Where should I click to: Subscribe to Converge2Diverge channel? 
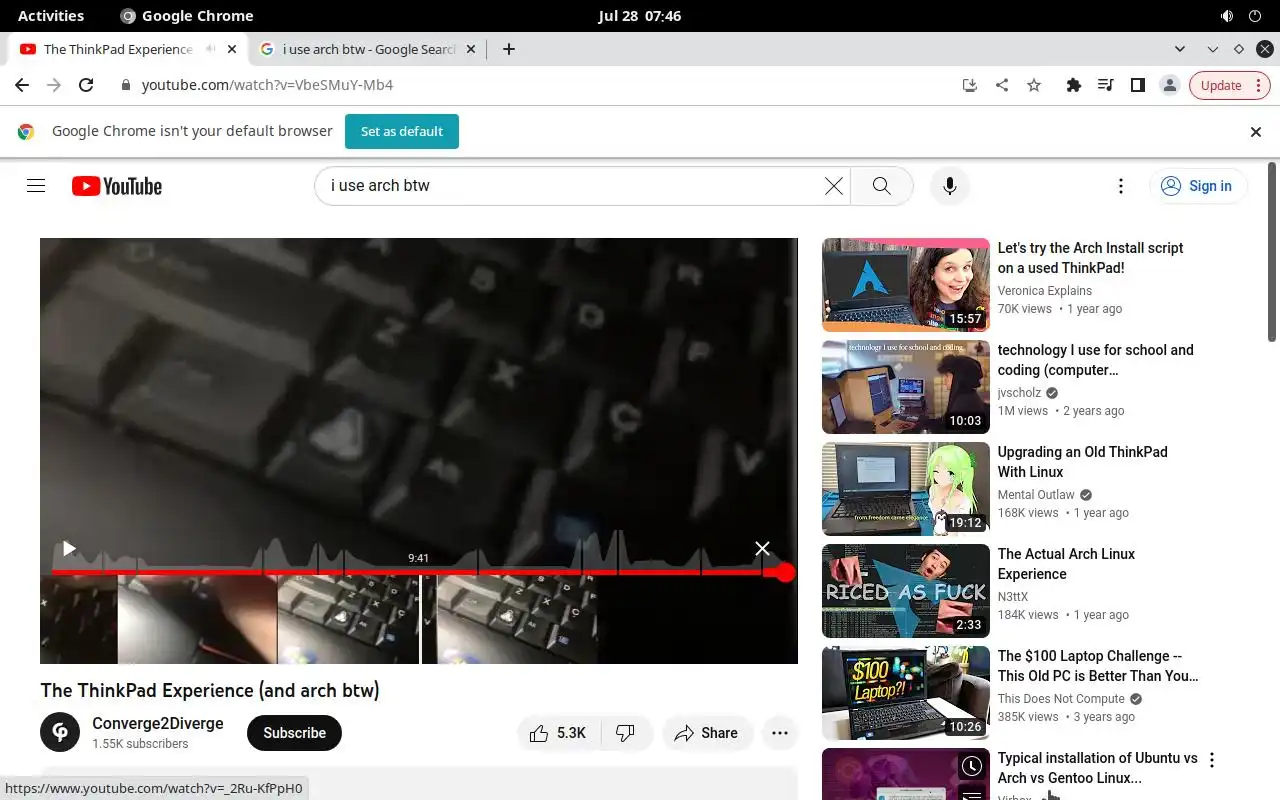coord(294,733)
